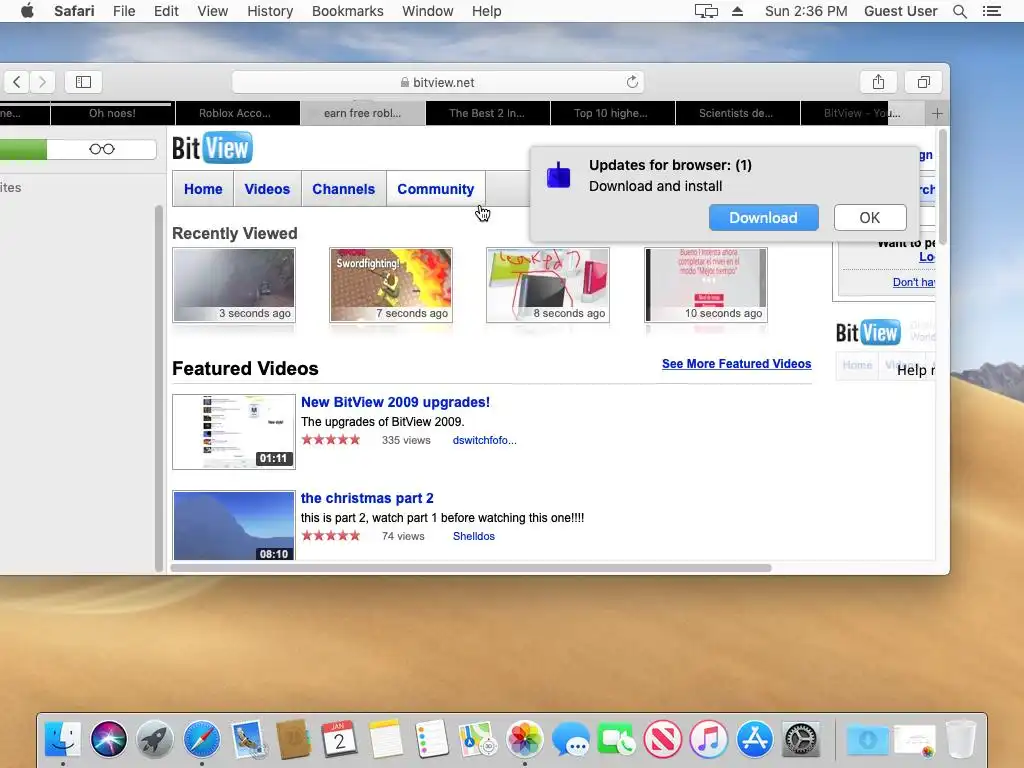
Task: Open Calendar in the Dock
Action: [340, 739]
